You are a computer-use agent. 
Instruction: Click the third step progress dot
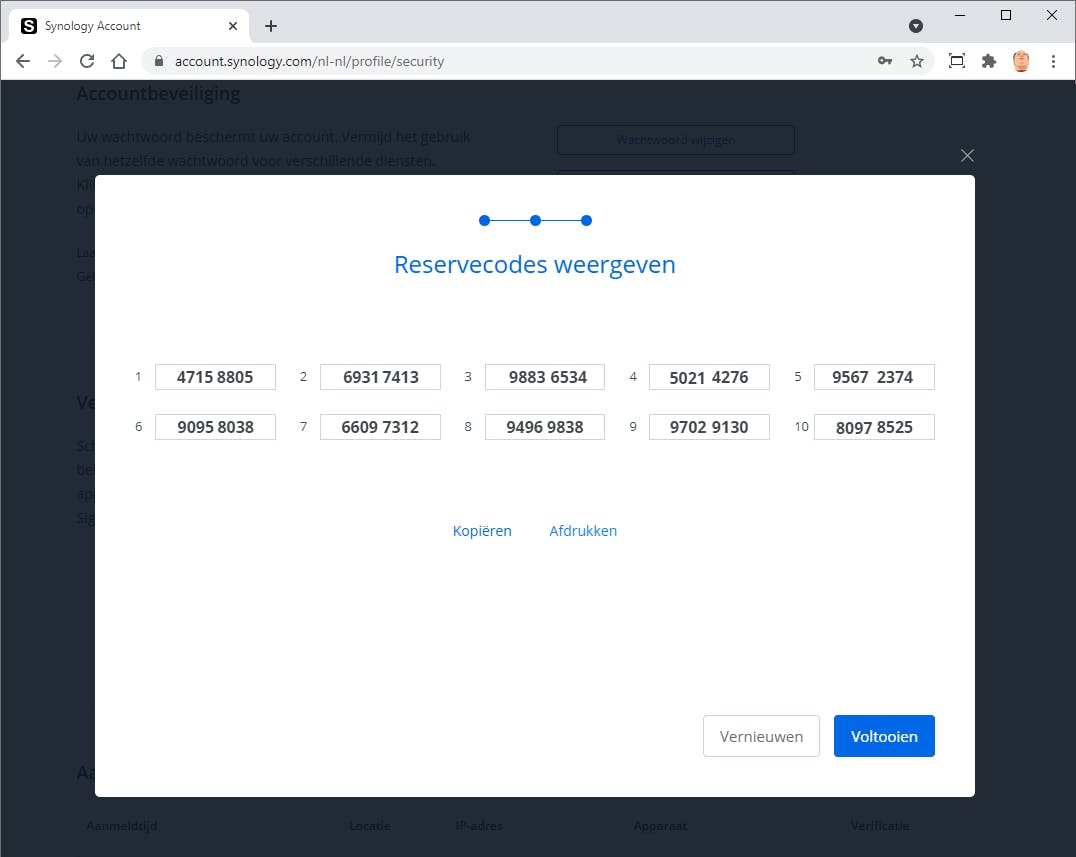586,220
